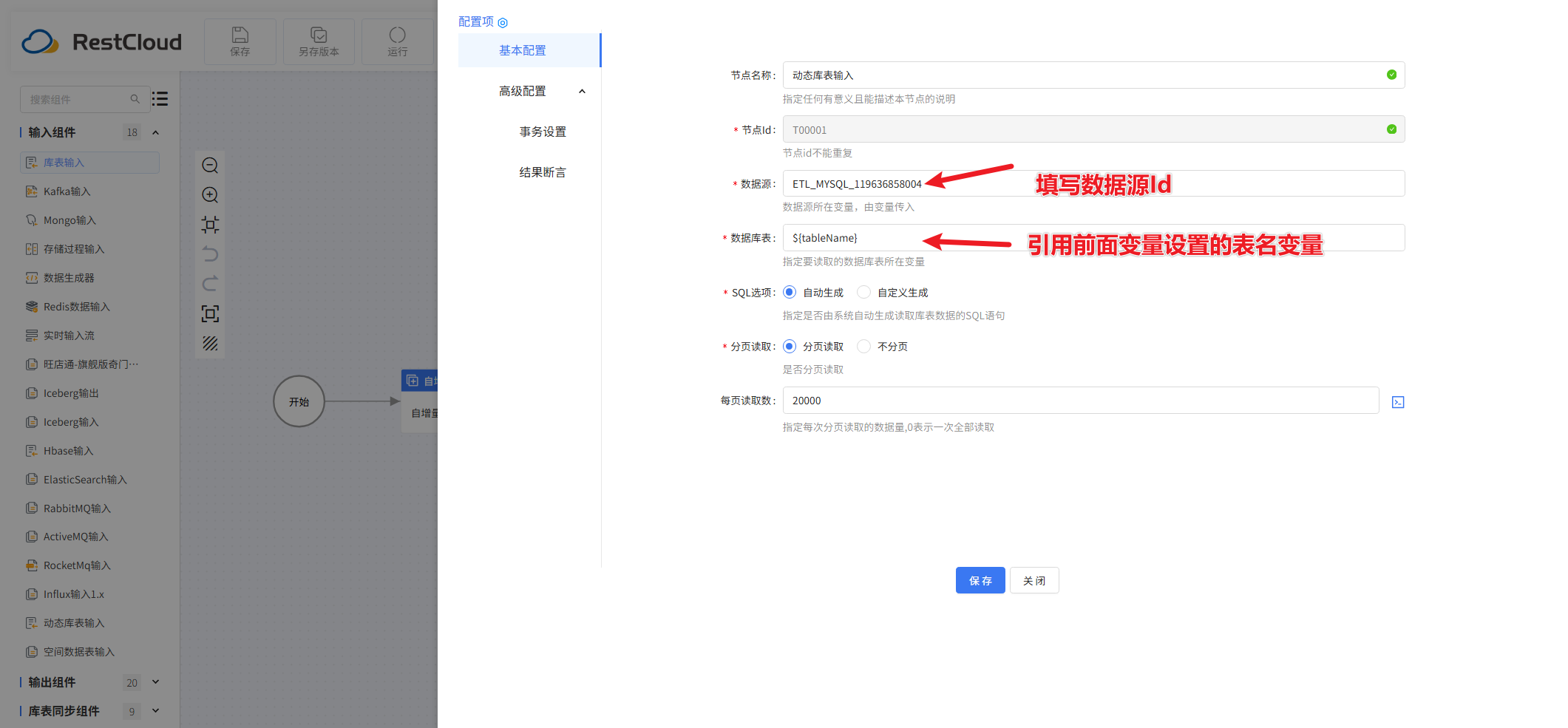Click the 关闭 button
Viewport: 1568px width, 728px height.
pyautogui.click(x=1034, y=581)
